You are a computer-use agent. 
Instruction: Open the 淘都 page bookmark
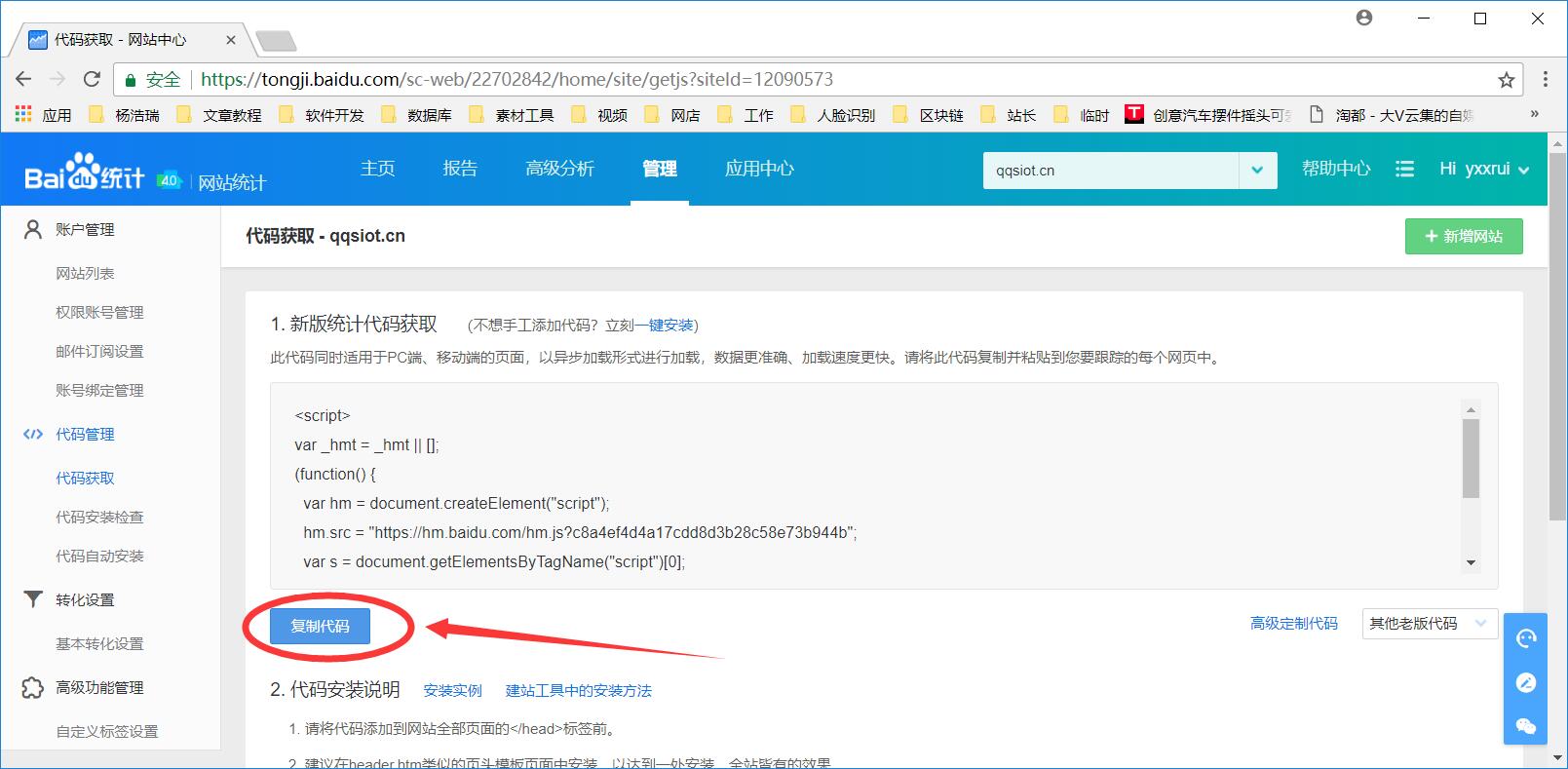1392,114
